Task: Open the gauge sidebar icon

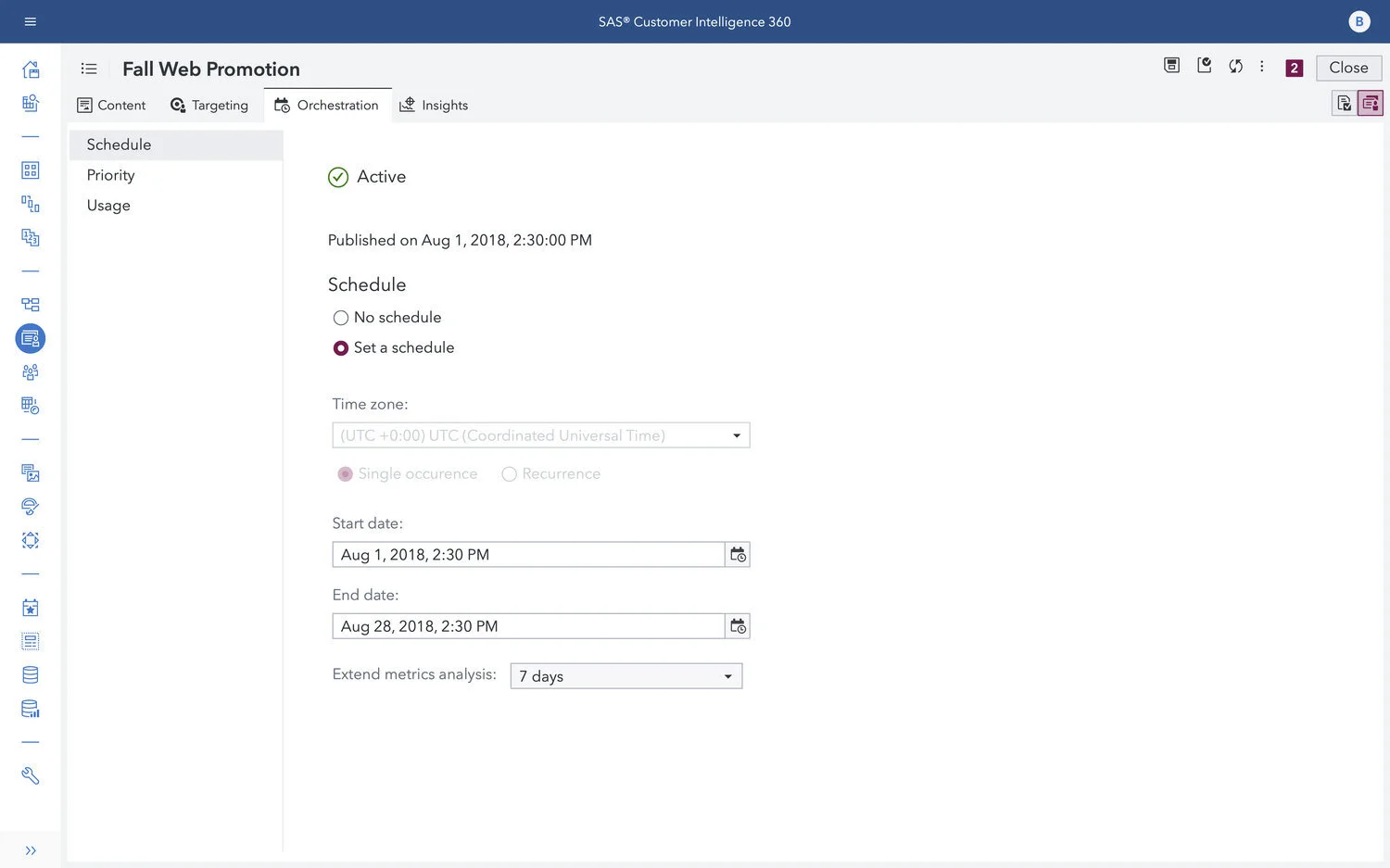Action: coord(31,507)
